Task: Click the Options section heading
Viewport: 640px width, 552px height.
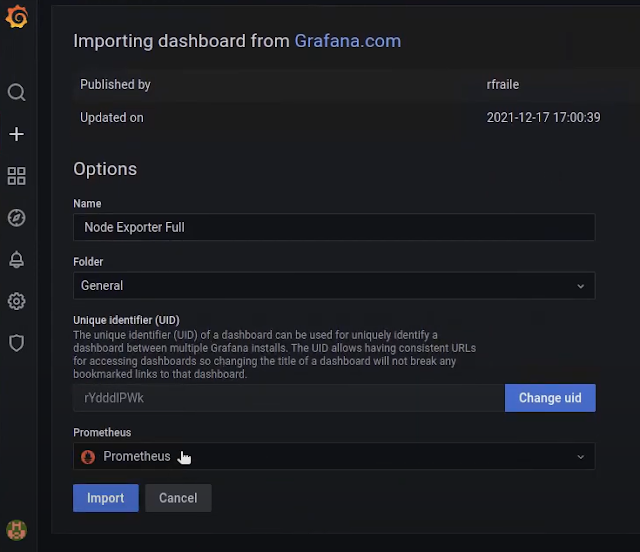Action: pos(105,169)
